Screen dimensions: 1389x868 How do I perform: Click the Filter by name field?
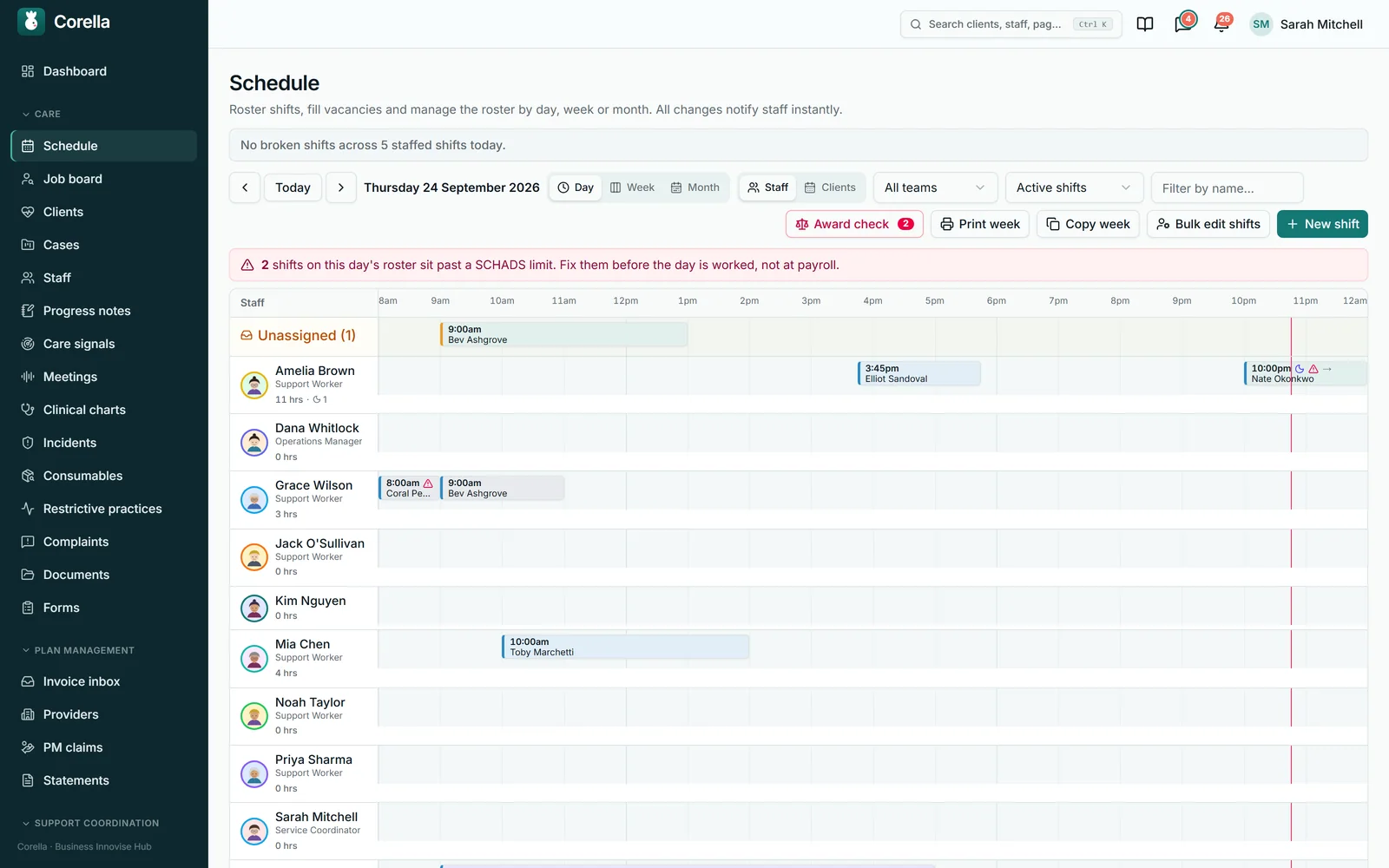[x=1227, y=187]
